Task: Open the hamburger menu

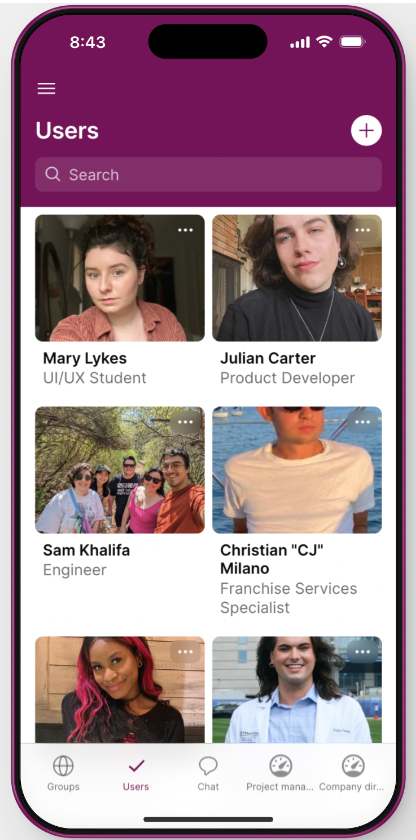Action: tap(47, 88)
